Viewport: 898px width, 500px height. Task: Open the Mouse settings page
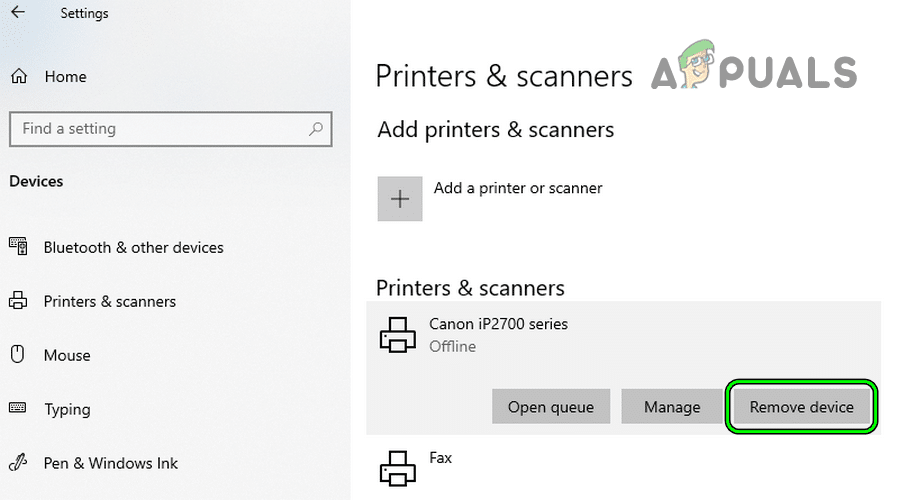[x=67, y=355]
